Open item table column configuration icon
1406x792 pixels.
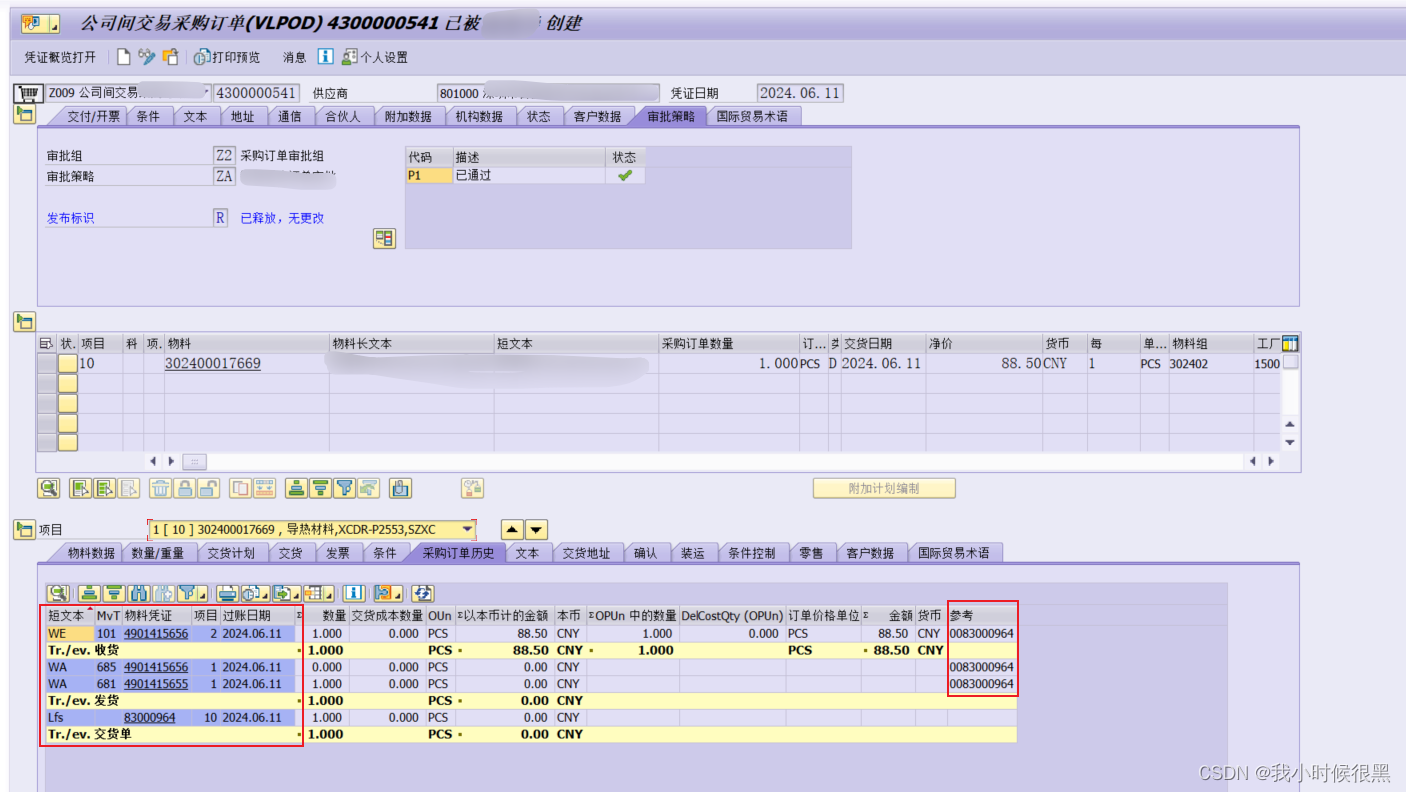click(x=1290, y=344)
